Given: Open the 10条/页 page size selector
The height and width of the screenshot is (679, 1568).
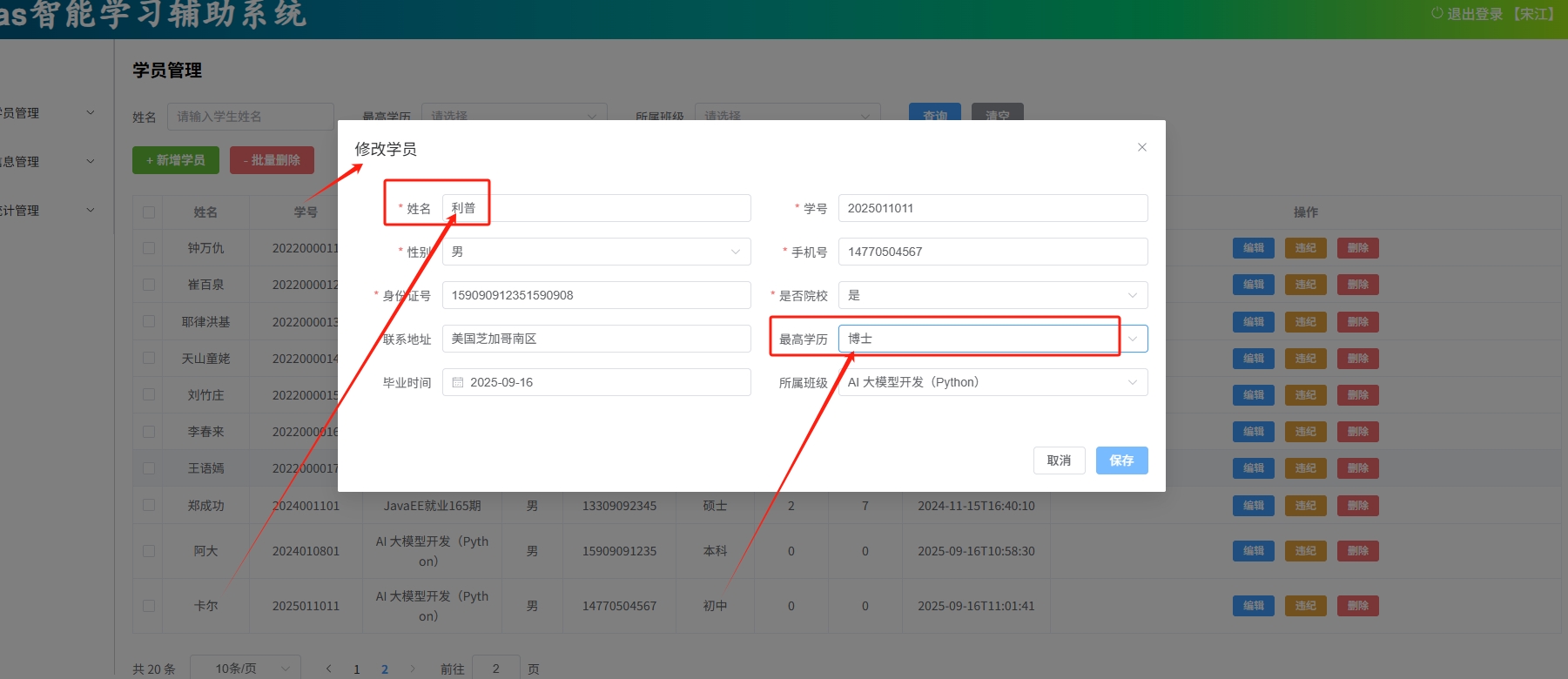Looking at the screenshot, I should (x=245, y=669).
